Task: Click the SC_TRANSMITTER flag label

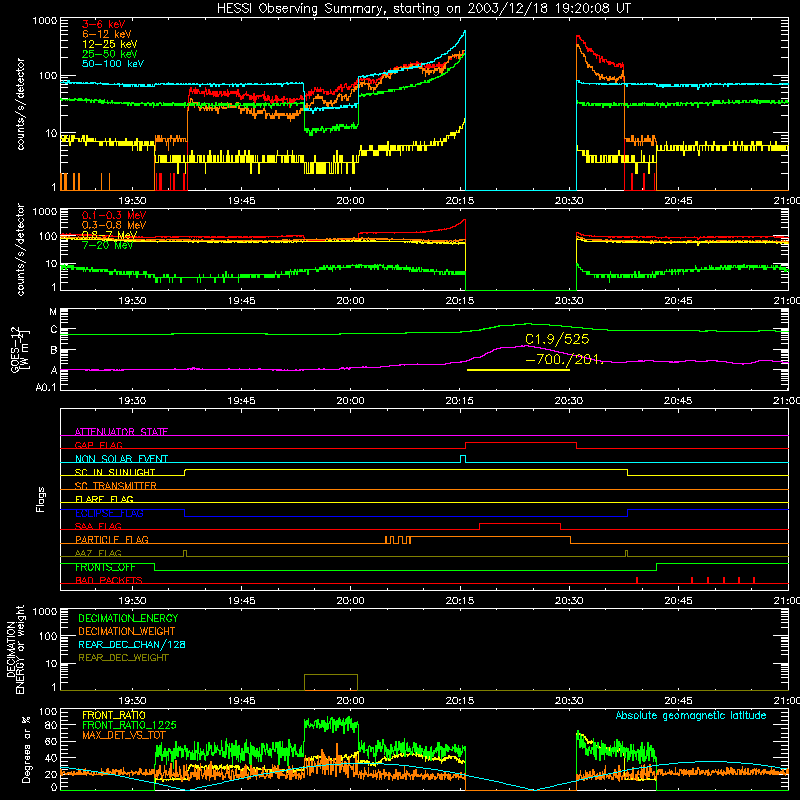Action: [x=115, y=486]
